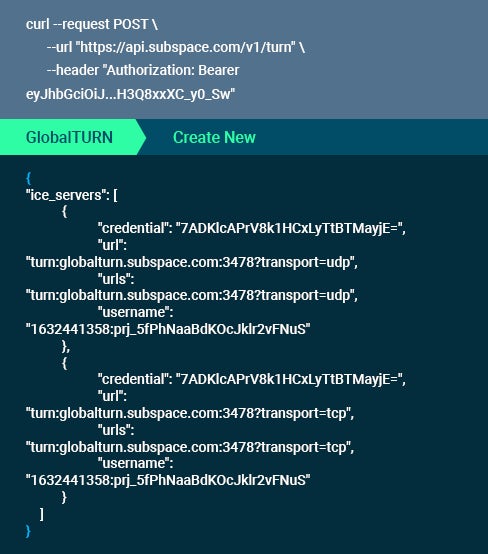Viewport: 488px width, 554px height.
Task: Click the opening blue curly brace
Action: 28,178
